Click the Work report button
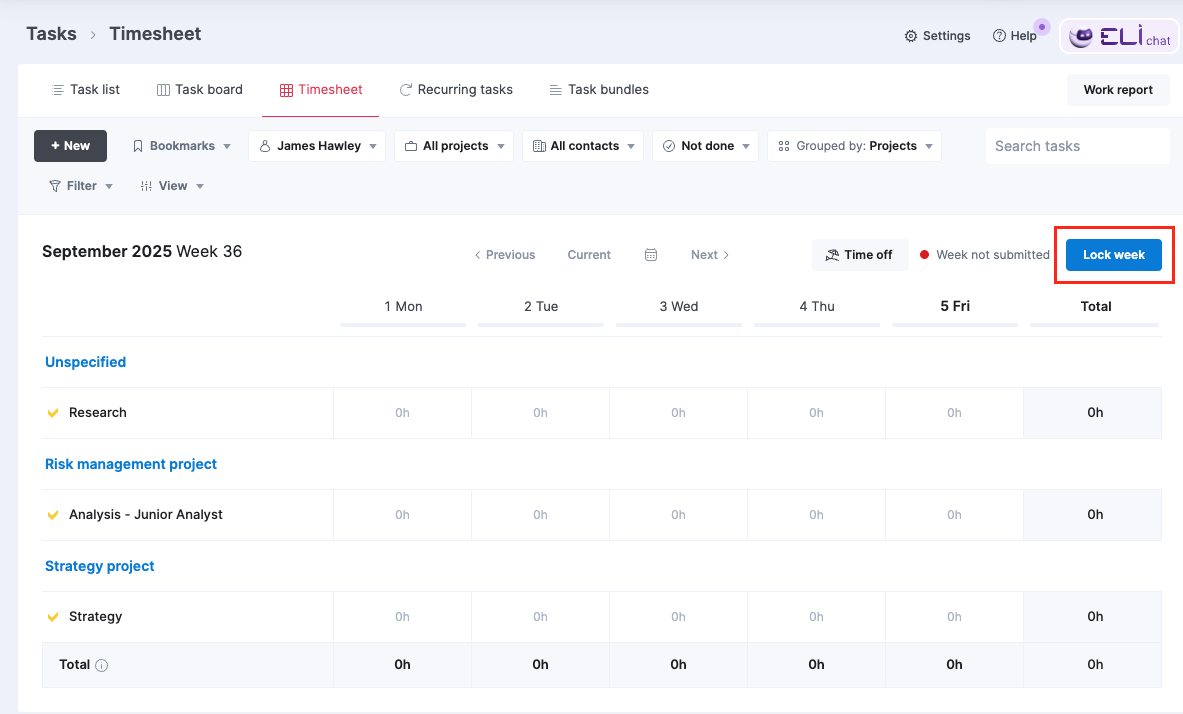Viewport: 1183px width, 714px height. [x=1118, y=90]
